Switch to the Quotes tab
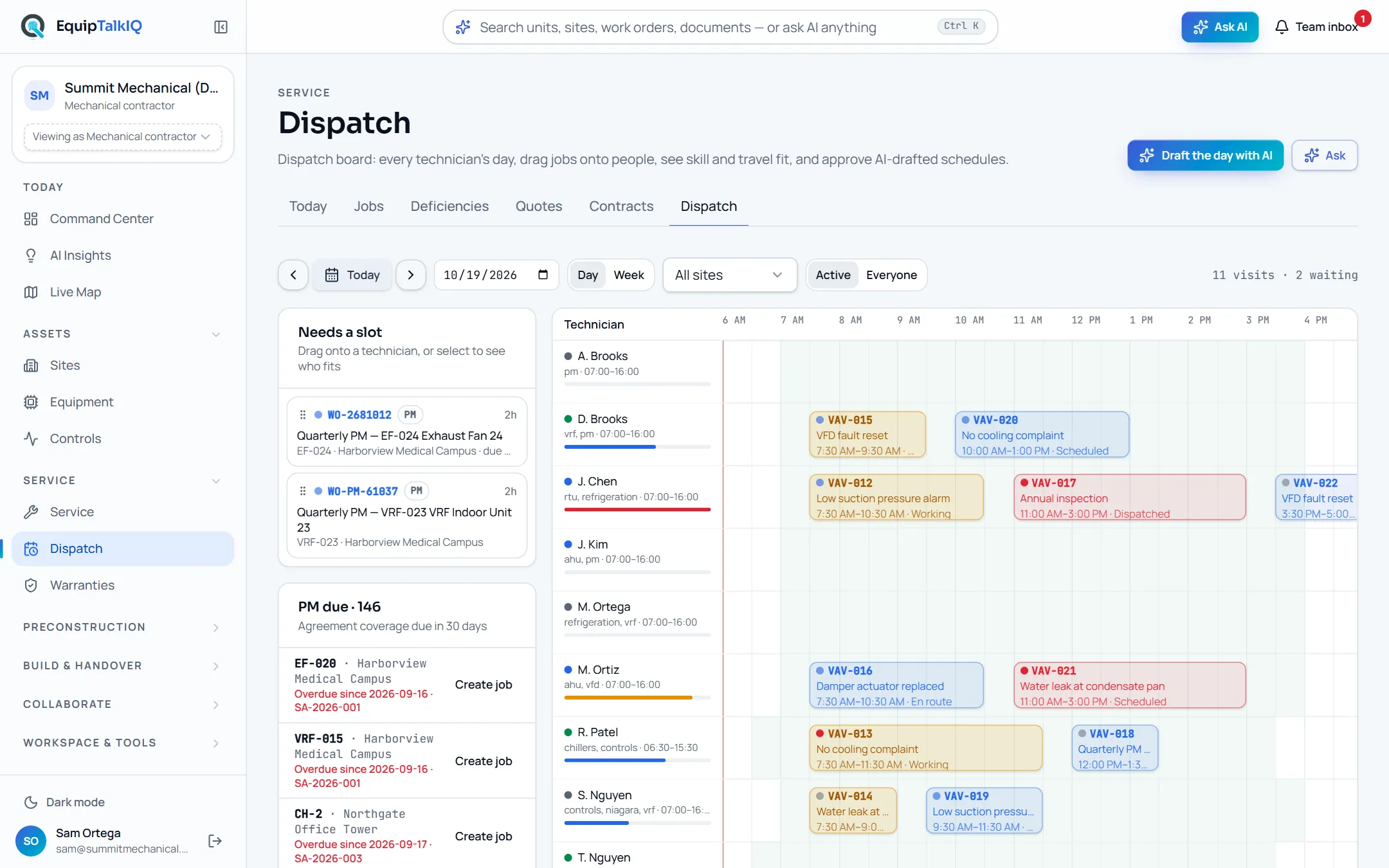This screenshot has height=868, width=1389. click(539, 206)
